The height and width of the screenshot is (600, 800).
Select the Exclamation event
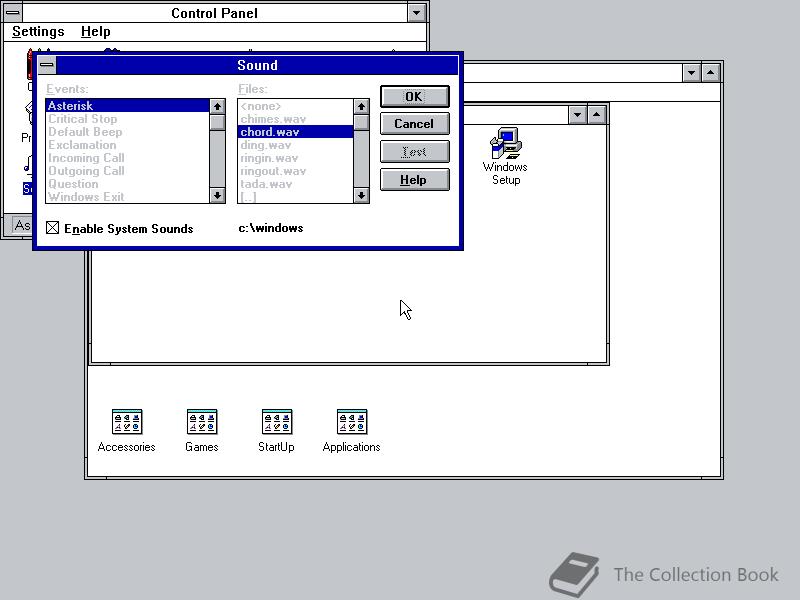128,145
